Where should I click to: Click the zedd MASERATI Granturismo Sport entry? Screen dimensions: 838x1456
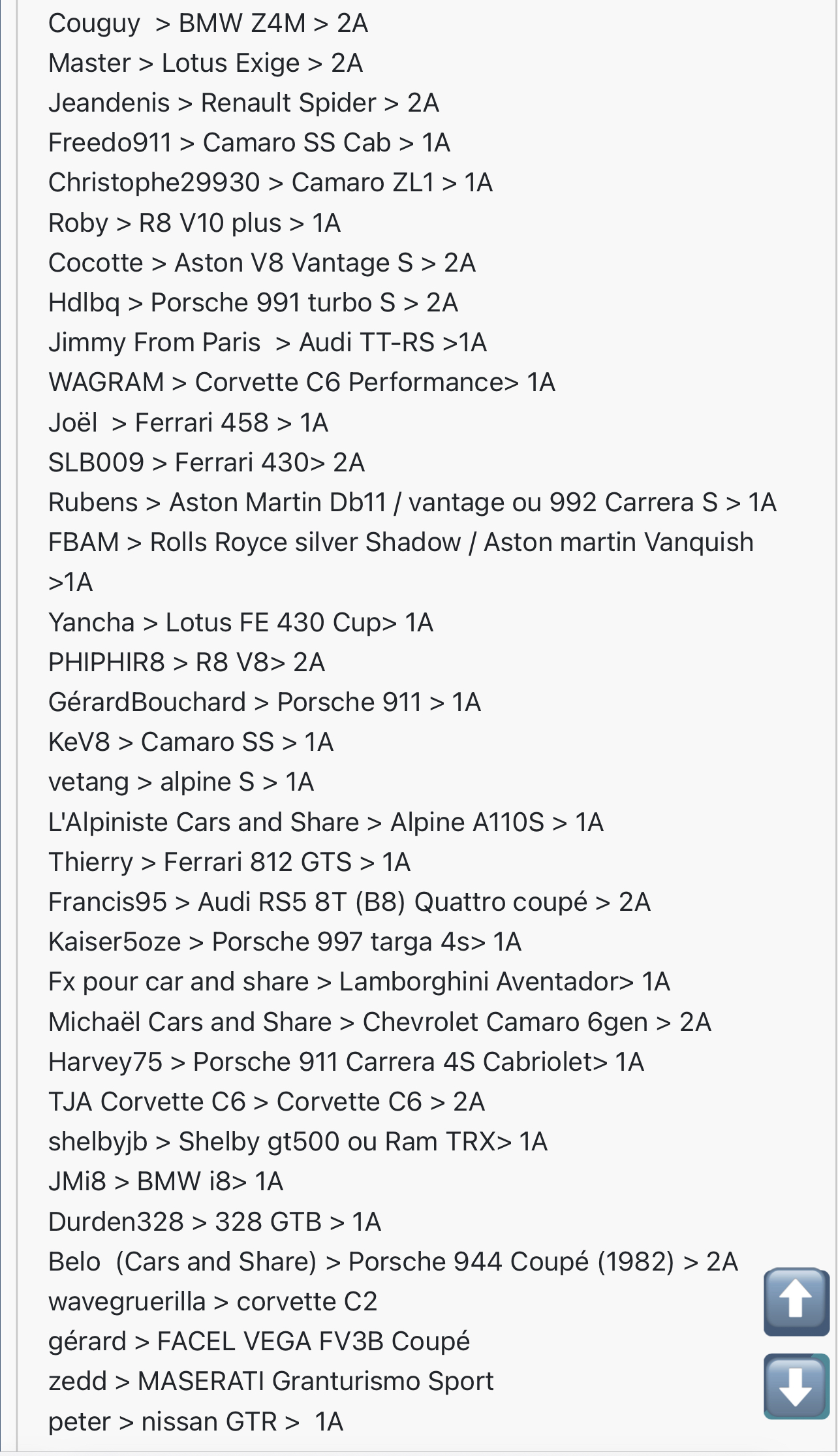tap(271, 1382)
